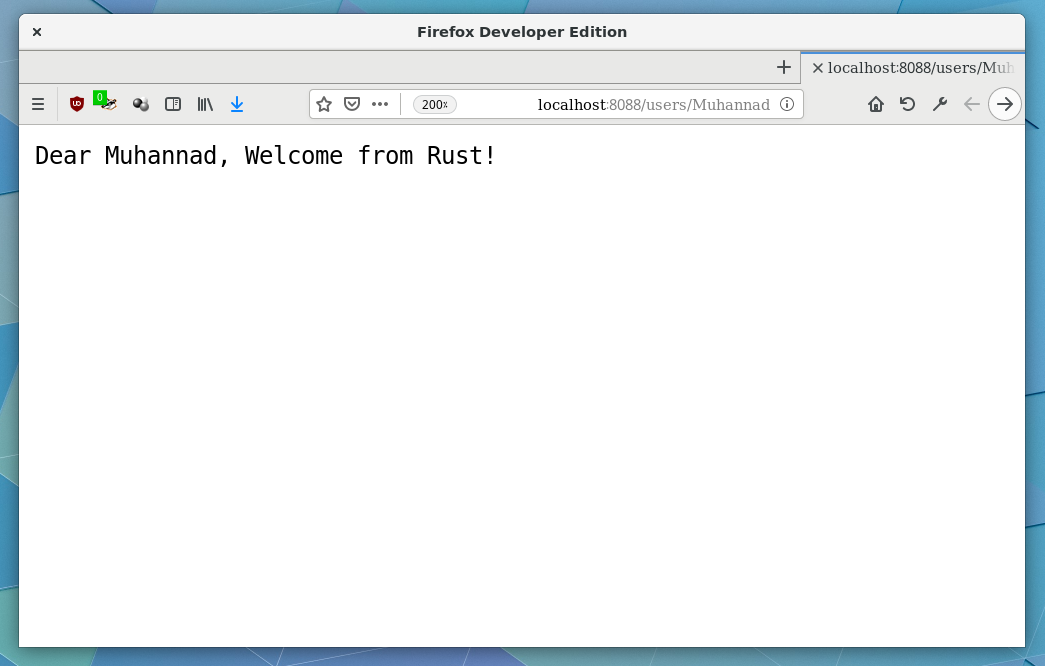Click the uBlock Origin shield icon
This screenshot has height=666, width=1045.
point(77,104)
